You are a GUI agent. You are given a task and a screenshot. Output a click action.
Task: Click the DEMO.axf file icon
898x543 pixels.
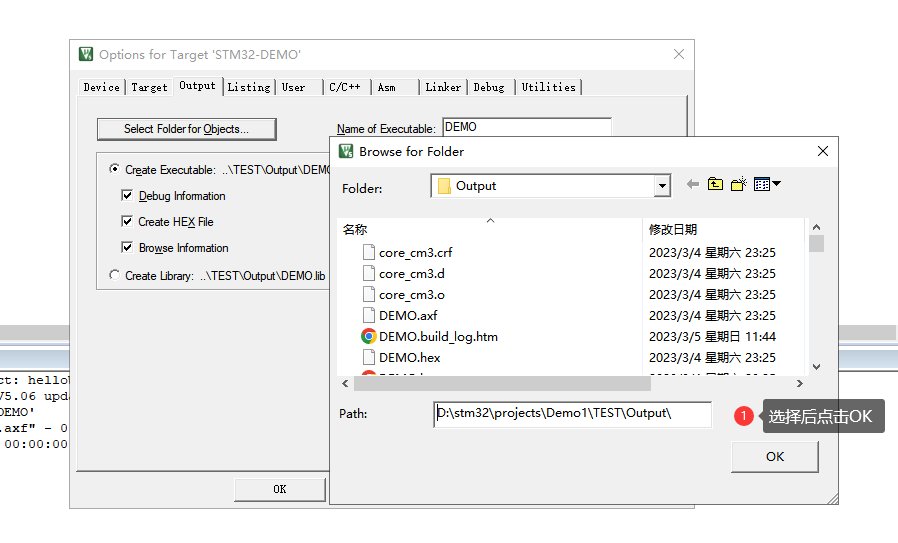pos(369,316)
